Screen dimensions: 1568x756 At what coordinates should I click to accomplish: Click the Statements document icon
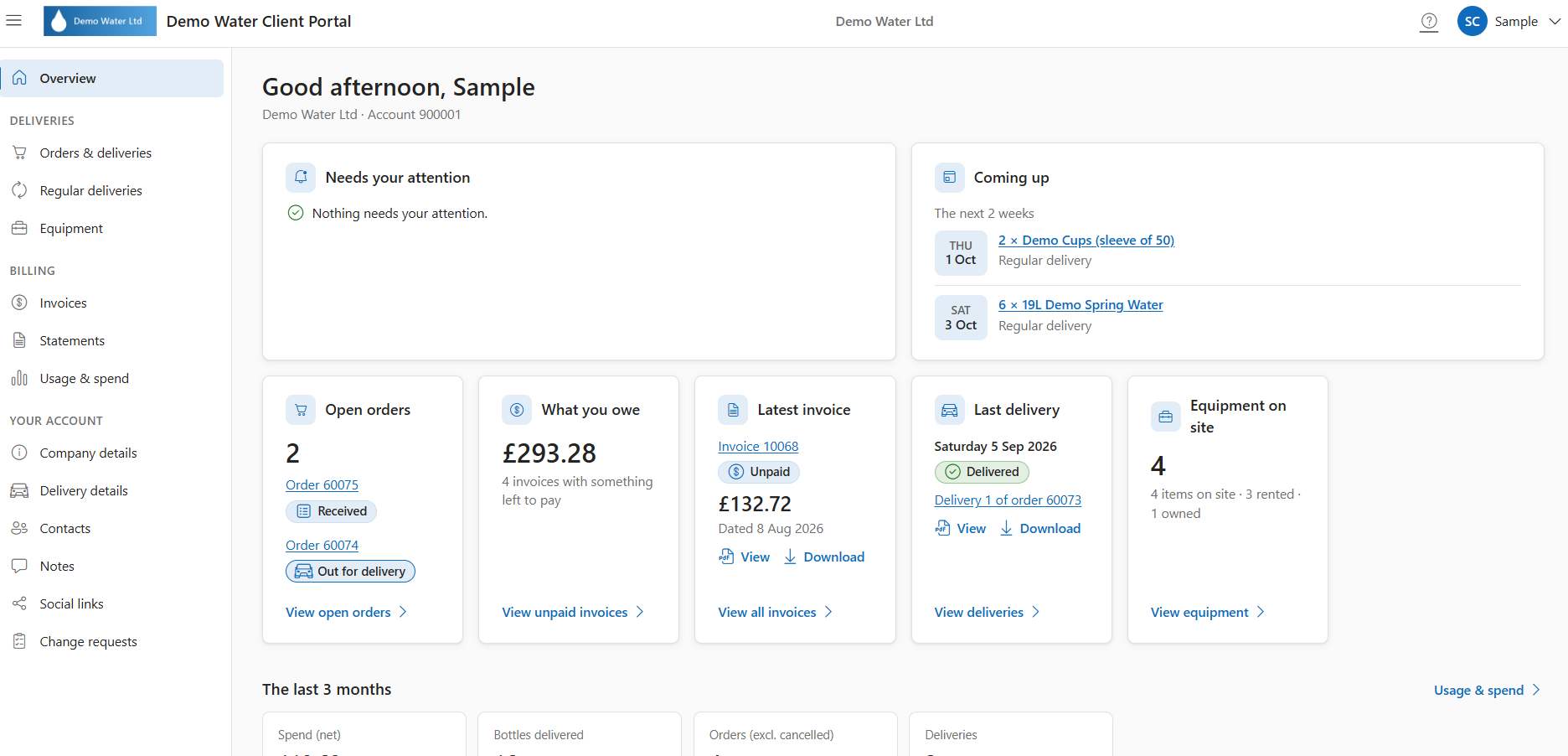click(x=19, y=340)
